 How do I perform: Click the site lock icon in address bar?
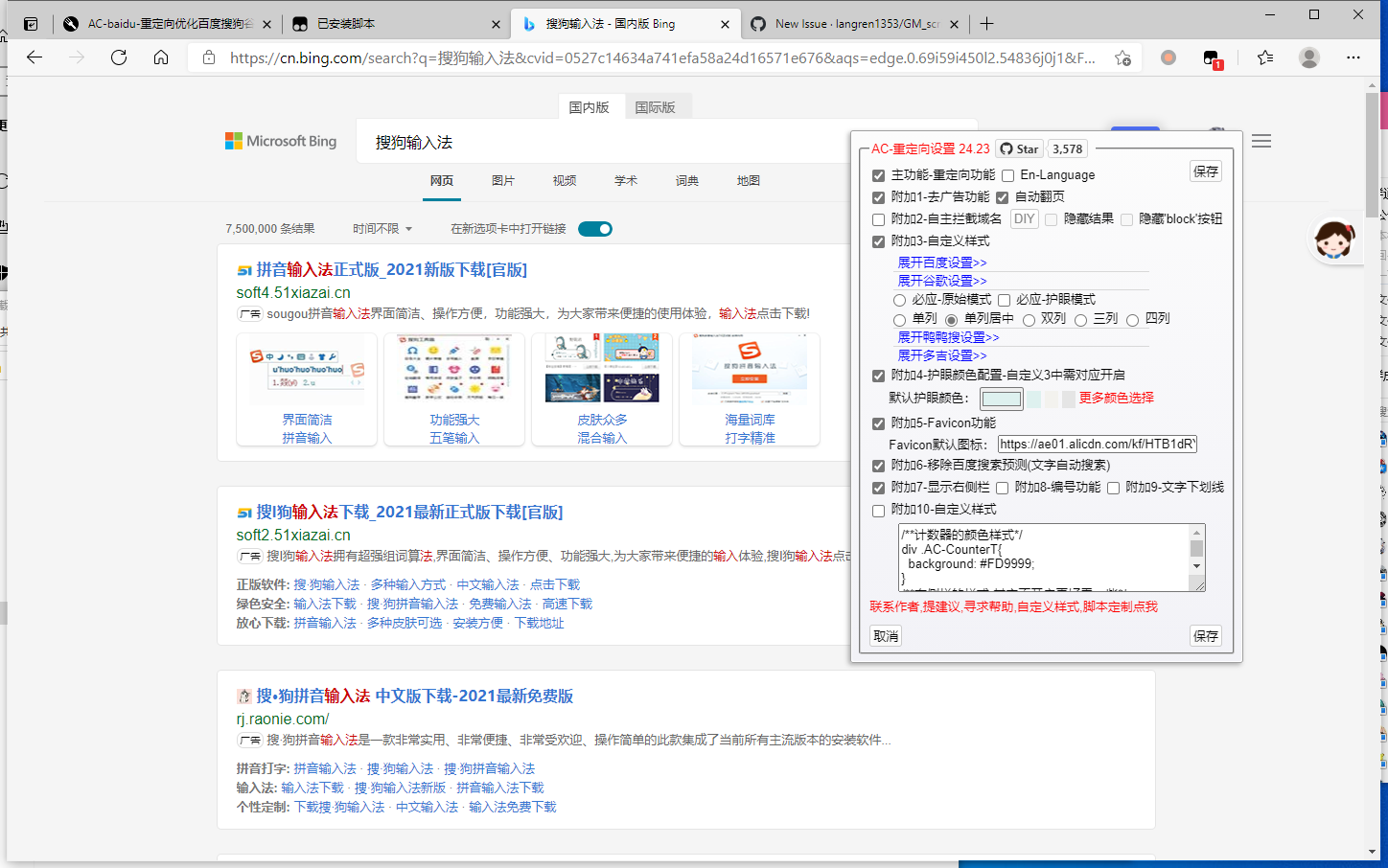(209, 57)
